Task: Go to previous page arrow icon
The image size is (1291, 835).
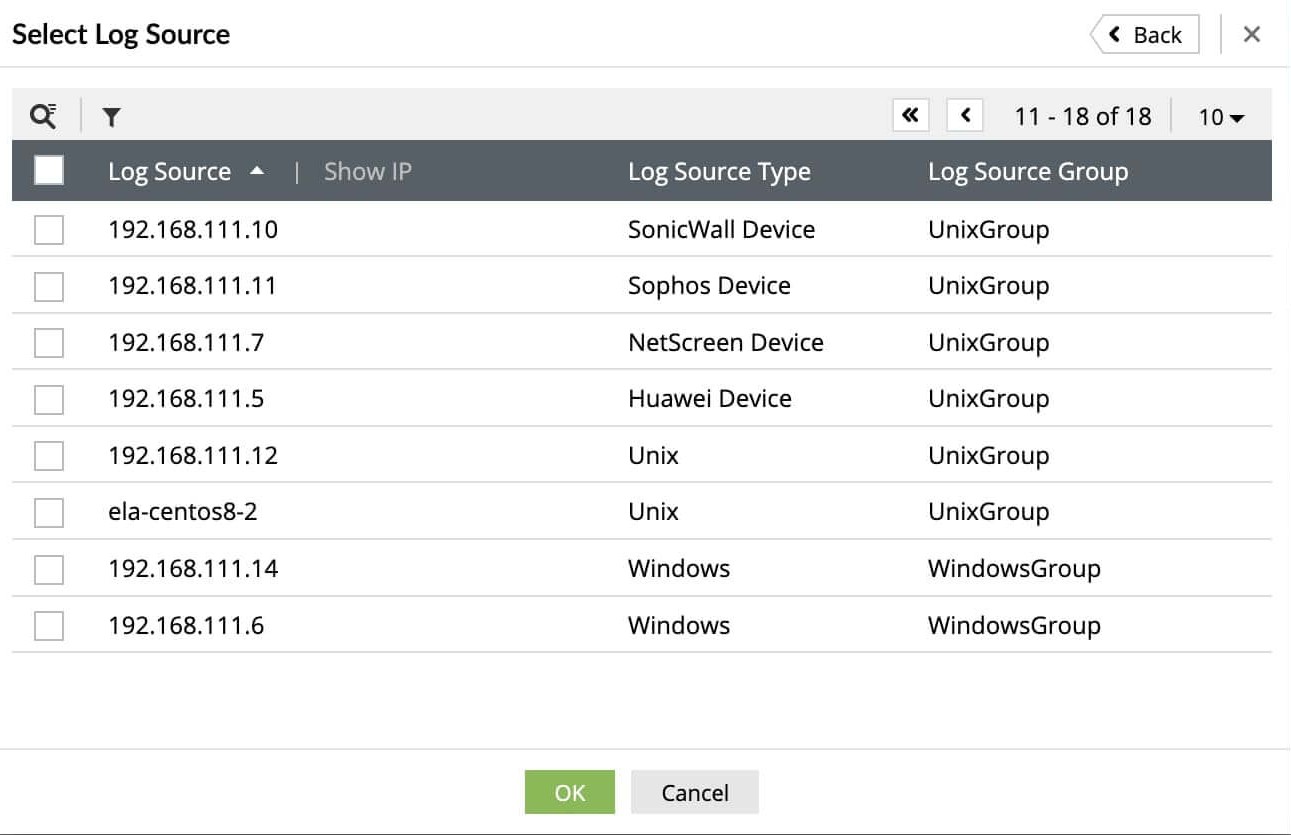Action: click(964, 115)
